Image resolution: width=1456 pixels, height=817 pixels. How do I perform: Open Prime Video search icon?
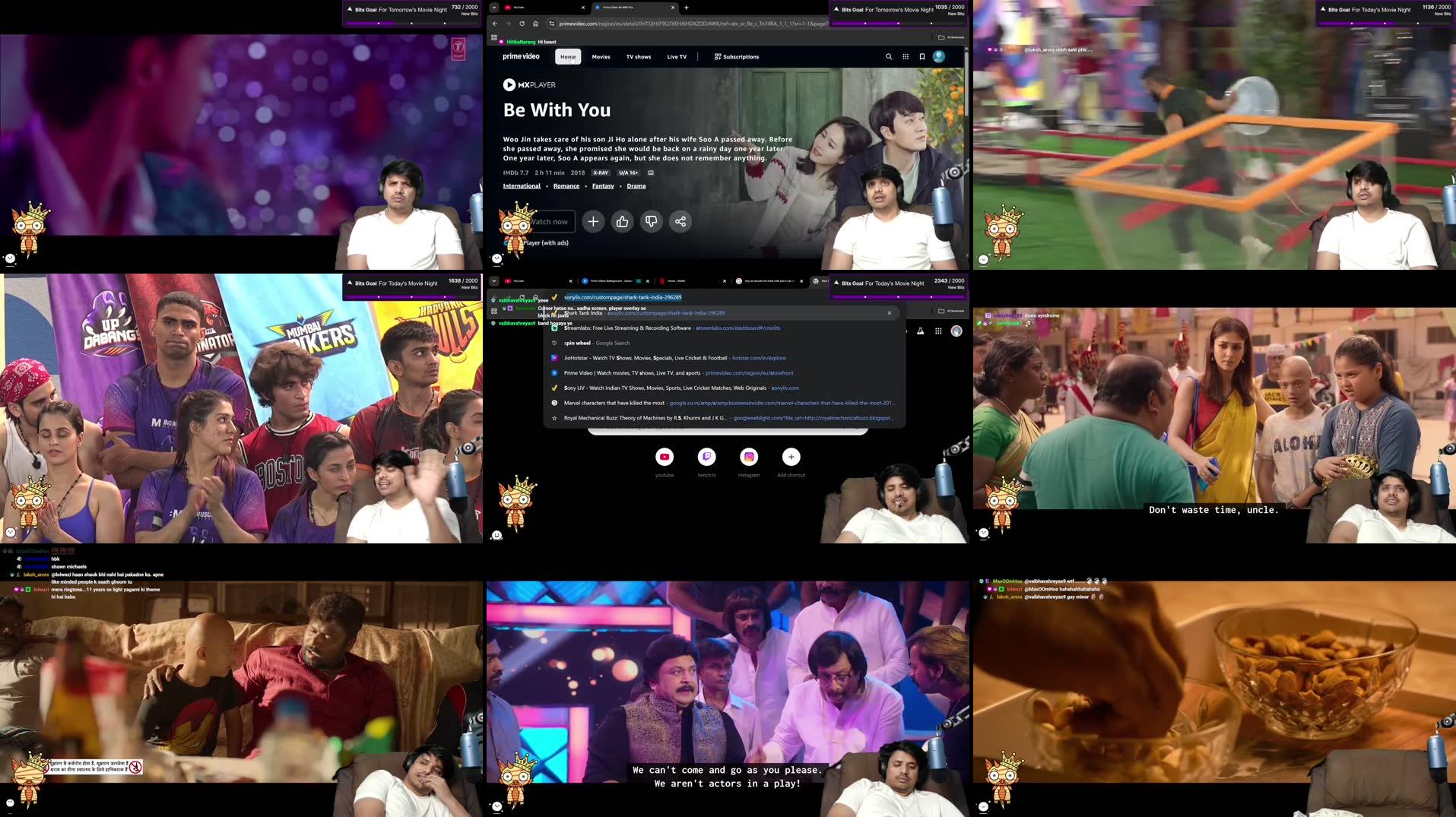tap(888, 56)
